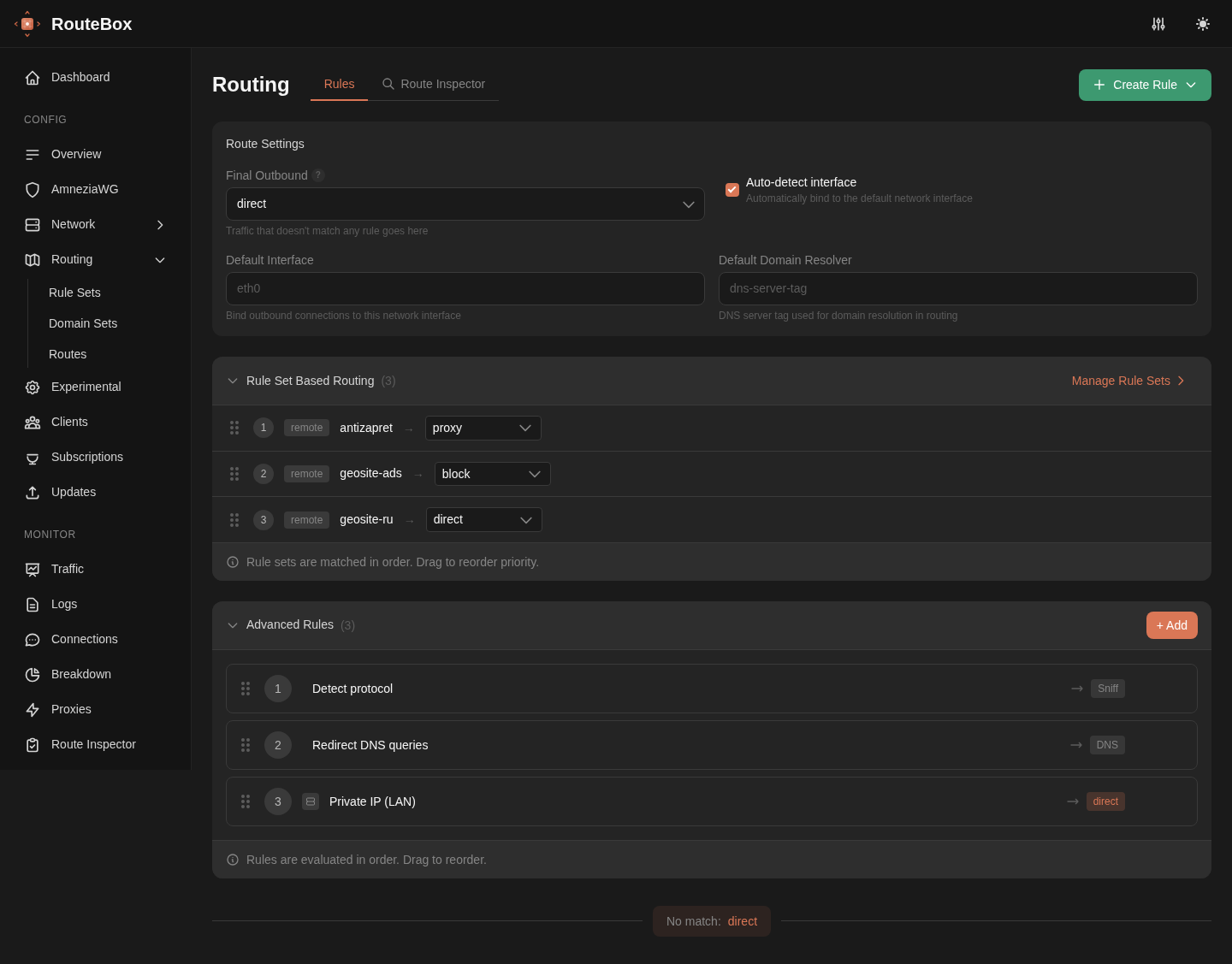Viewport: 1232px width, 964px height.
Task: Click the direct badge on Private IP rule
Action: pyautogui.click(x=1105, y=801)
